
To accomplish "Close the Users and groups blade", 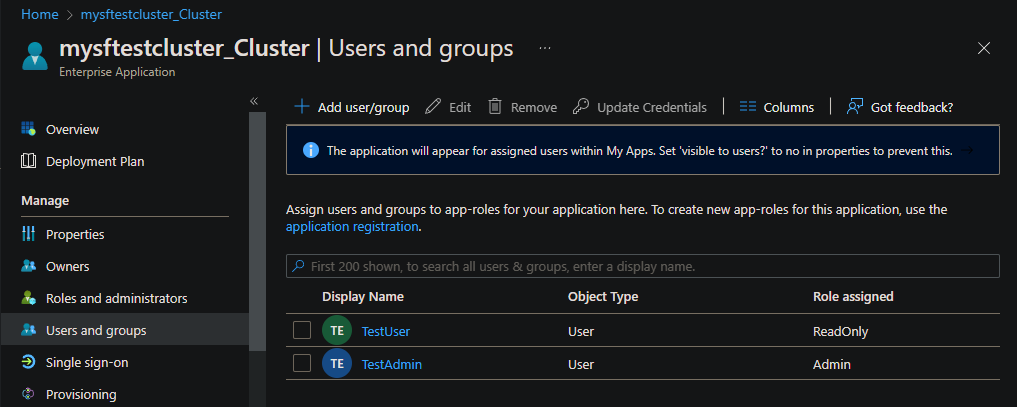I will pyautogui.click(x=984, y=48).
